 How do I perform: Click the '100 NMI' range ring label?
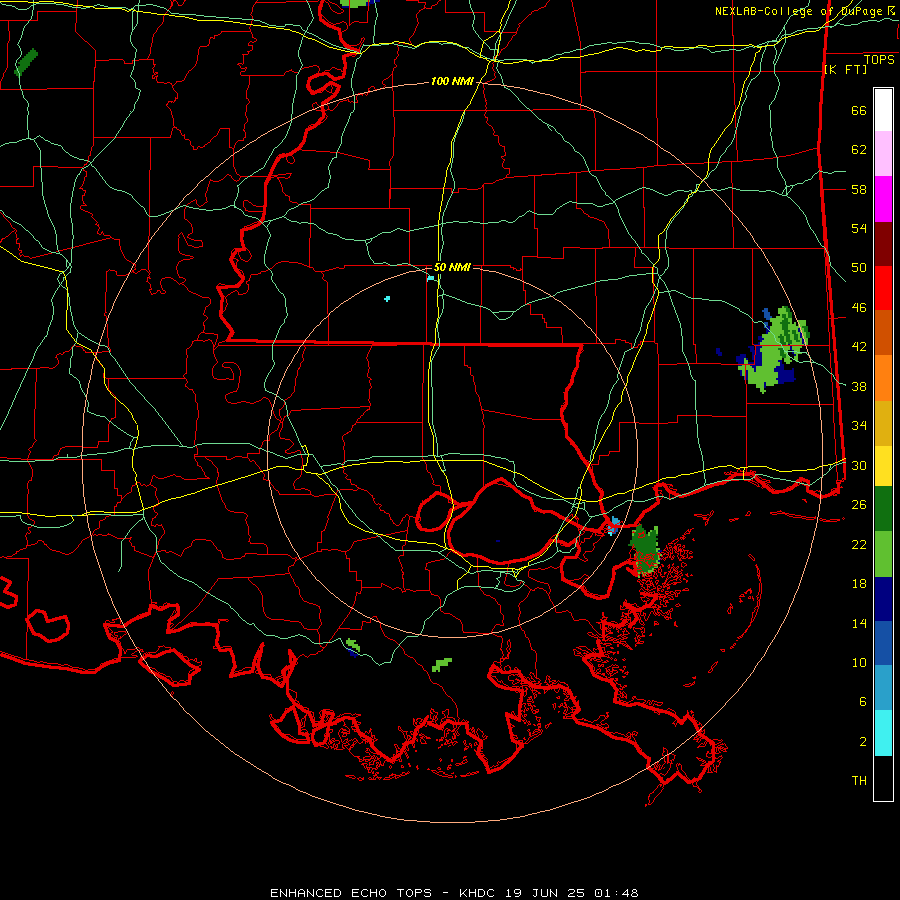click(452, 82)
